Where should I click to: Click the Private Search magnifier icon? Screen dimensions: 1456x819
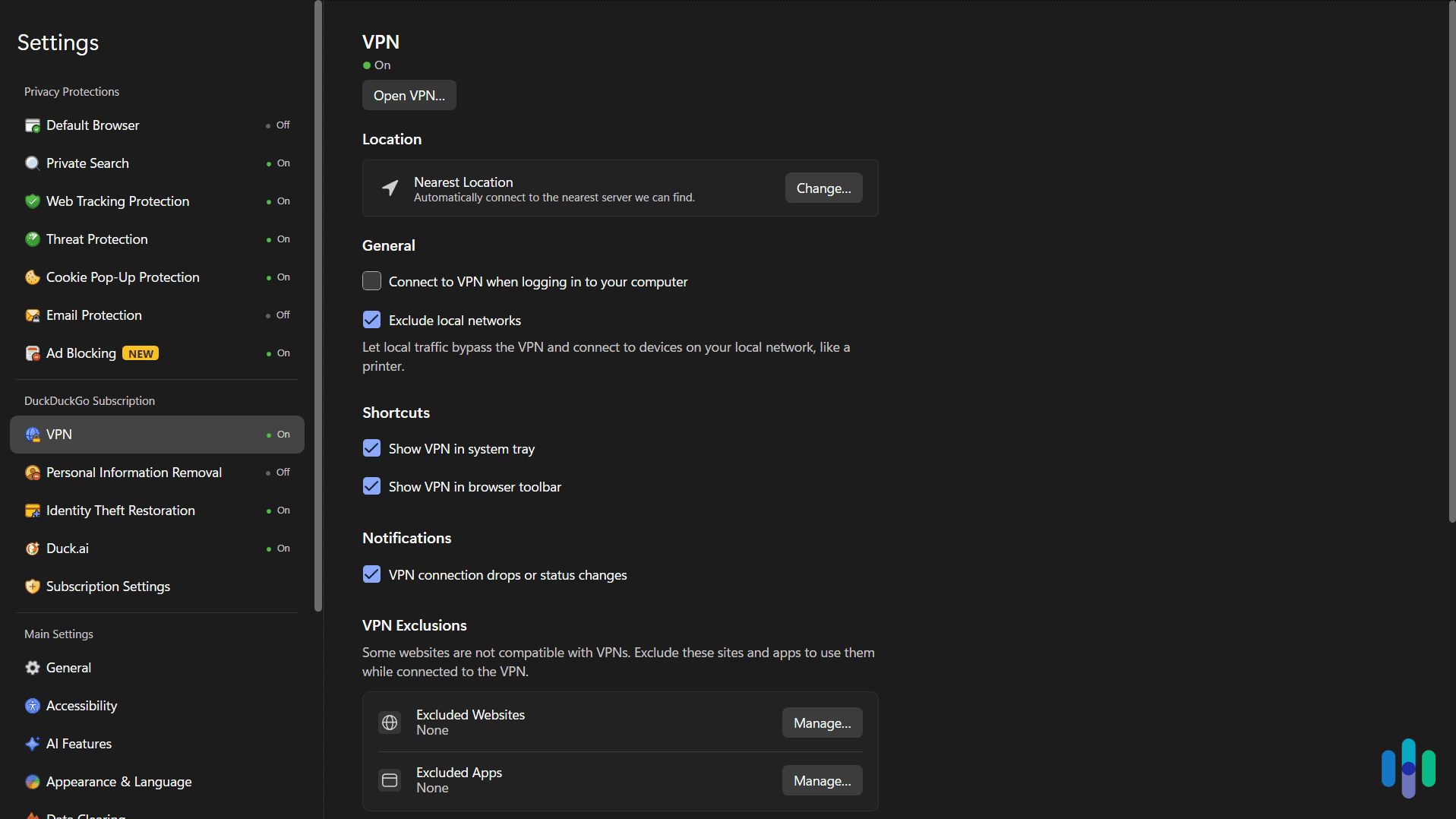coord(33,163)
